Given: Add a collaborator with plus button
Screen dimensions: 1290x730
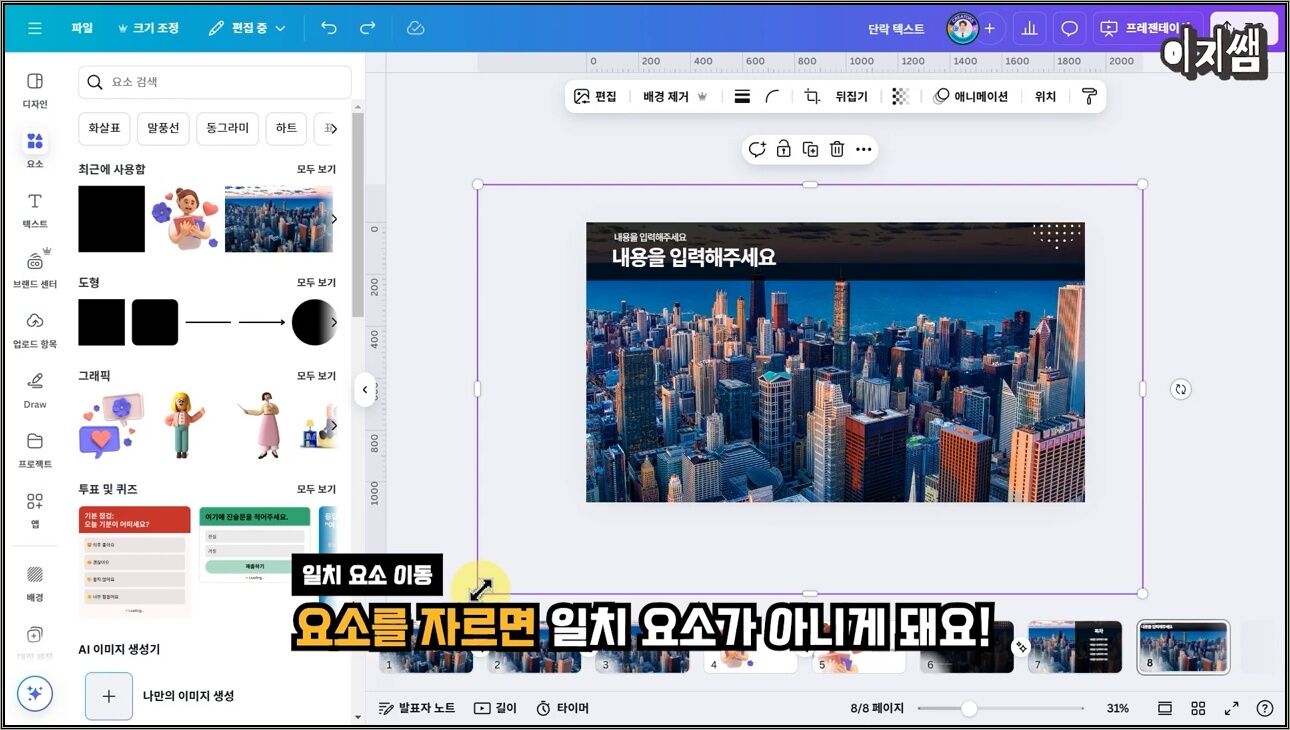Looking at the screenshot, I should pyautogui.click(x=989, y=28).
